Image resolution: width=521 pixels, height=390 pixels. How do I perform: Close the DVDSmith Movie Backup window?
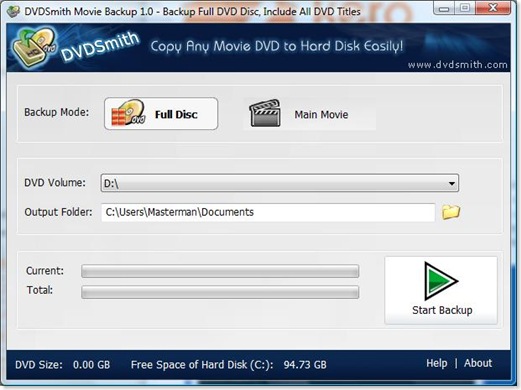click(x=493, y=8)
